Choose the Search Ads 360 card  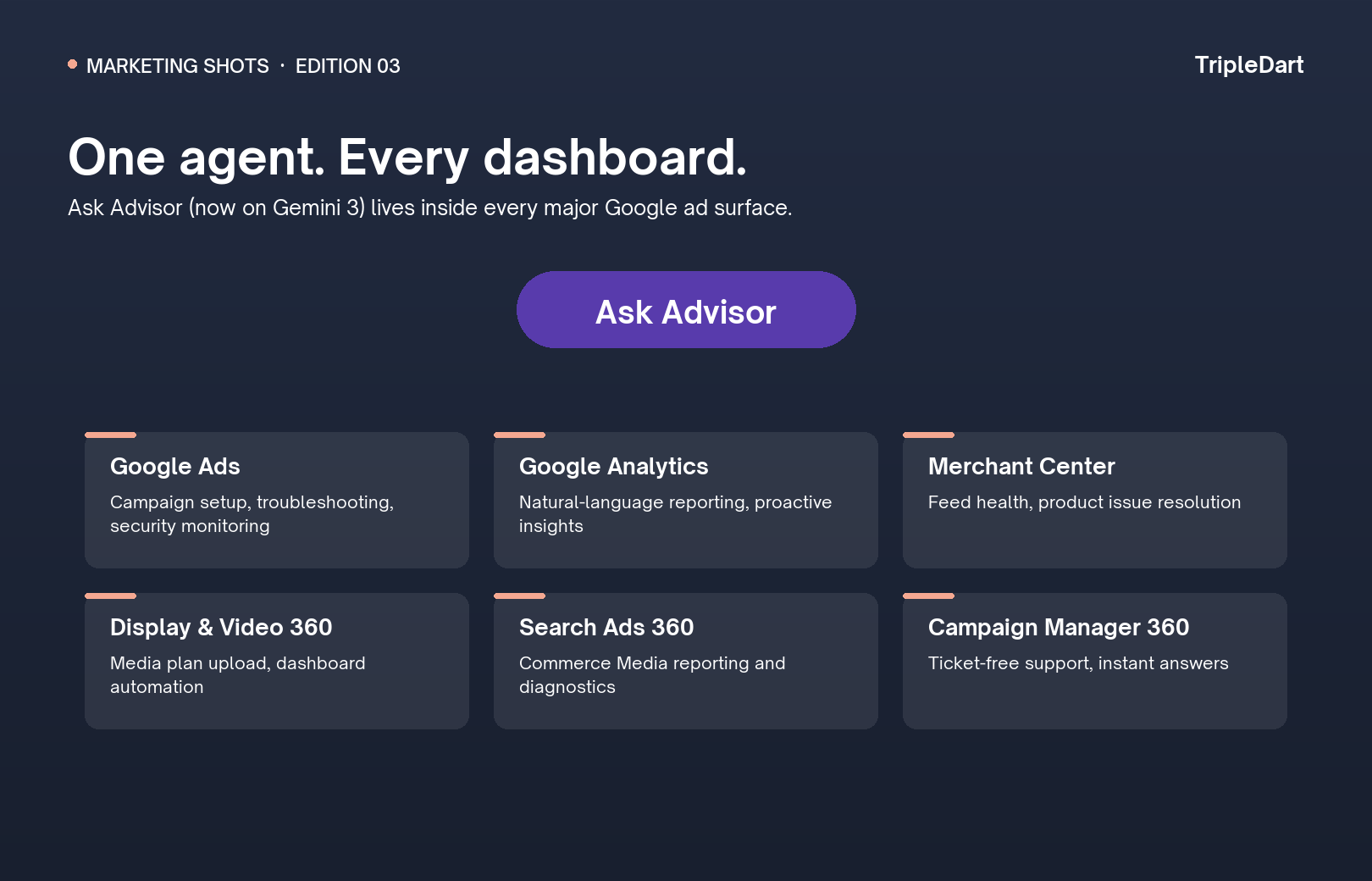coord(686,661)
